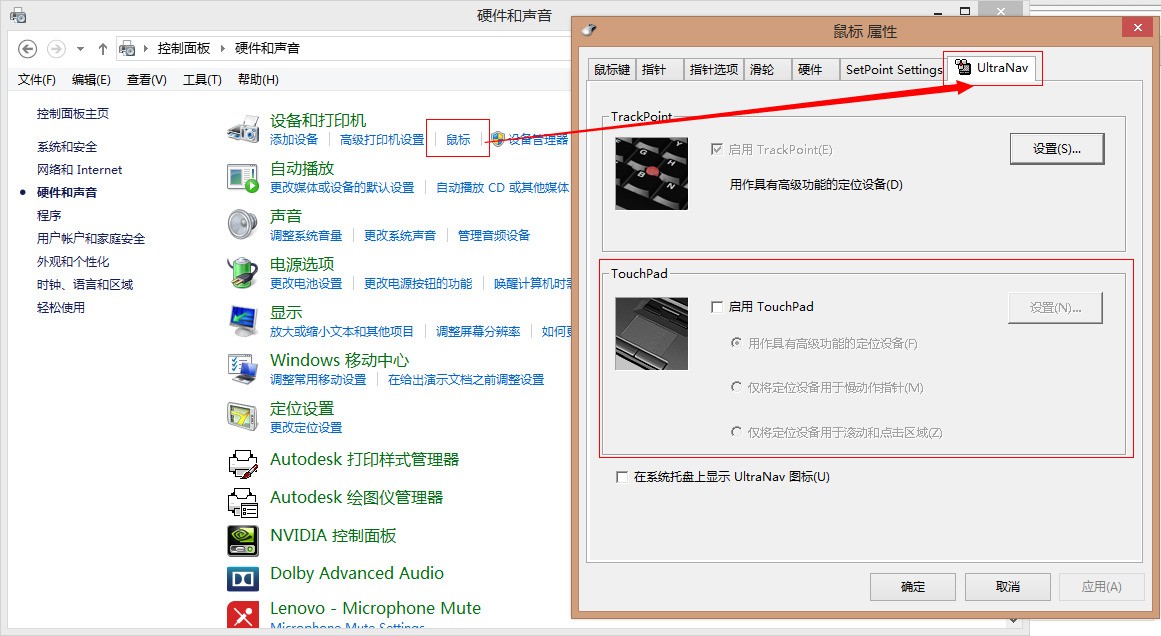Viewport: 1161px width, 636px height.
Task: Click the Devices and Printers icon
Action: click(243, 129)
